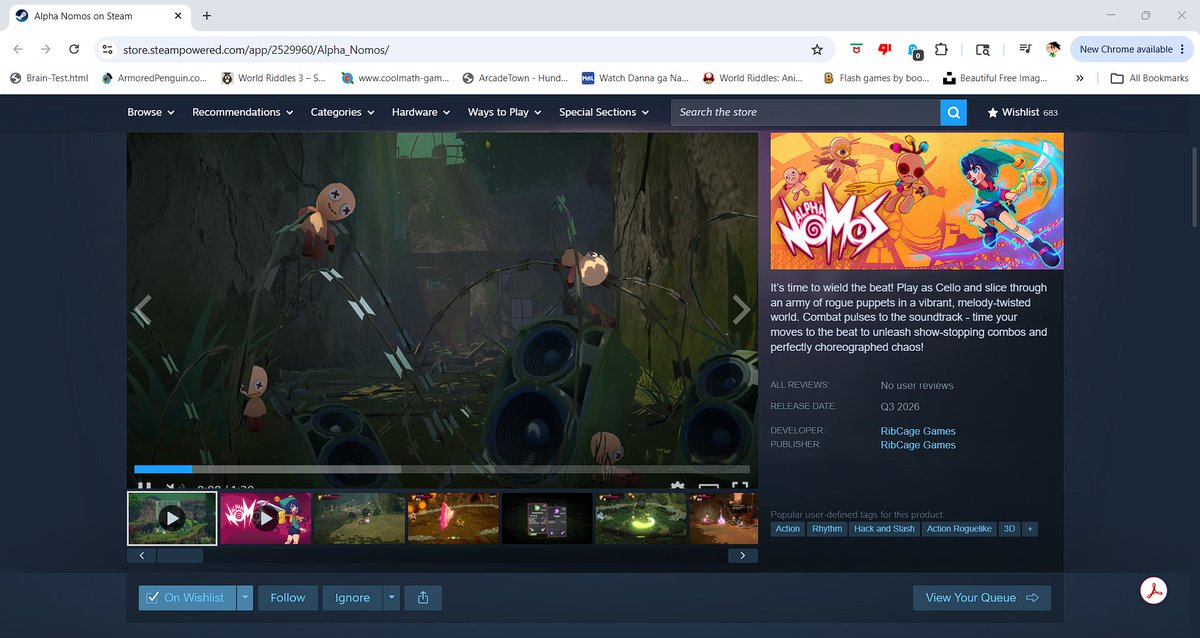Select the Action Roguelike tag

[x=959, y=528]
